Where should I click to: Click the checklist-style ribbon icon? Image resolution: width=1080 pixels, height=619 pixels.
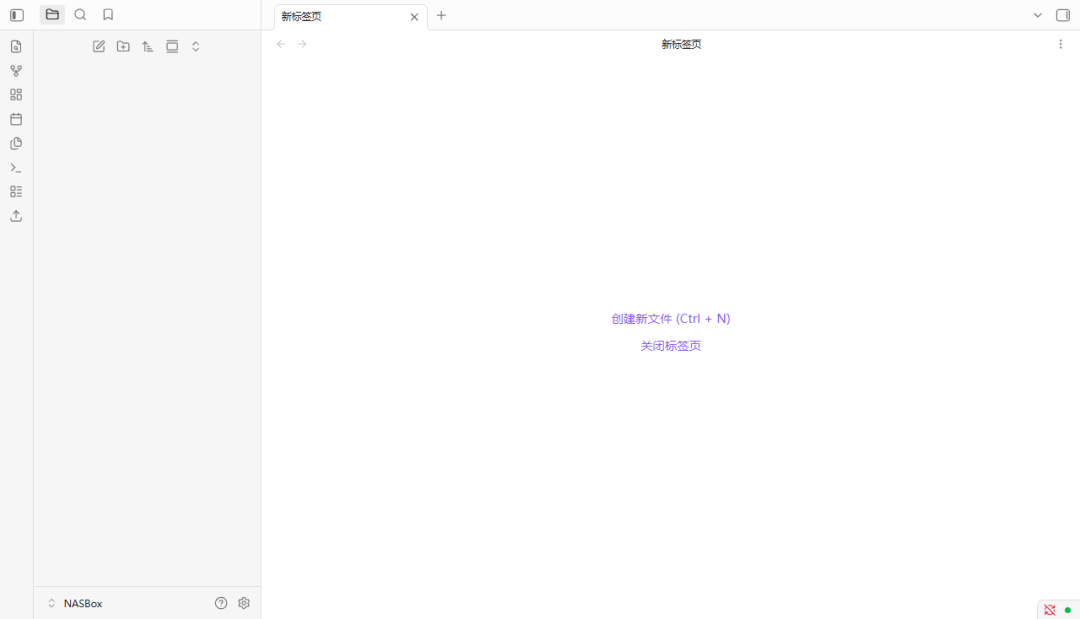[16, 191]
